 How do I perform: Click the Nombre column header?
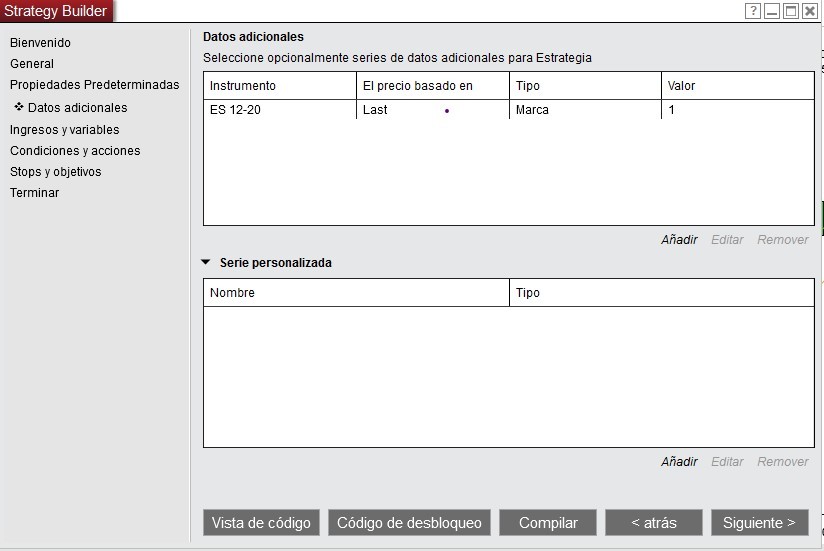pos(356,293)
